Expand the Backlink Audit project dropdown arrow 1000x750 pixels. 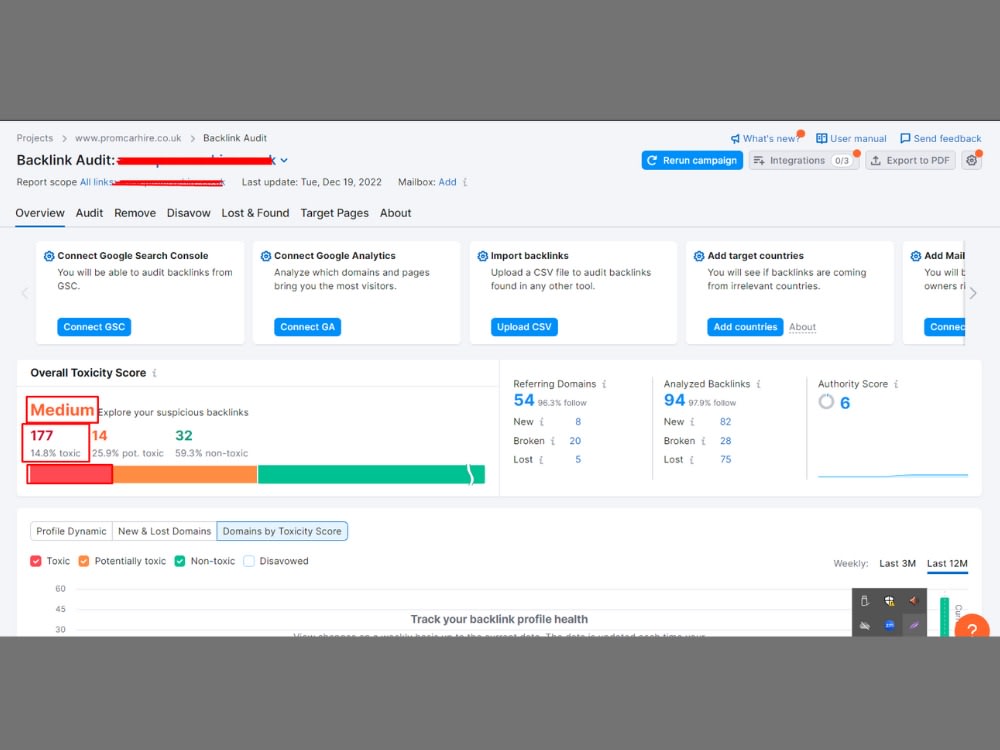pos(284,161)
